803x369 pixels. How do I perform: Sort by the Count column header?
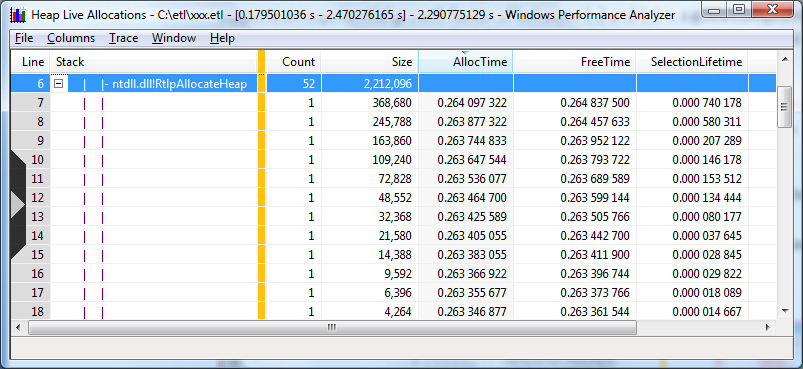[x=293, y=62]
